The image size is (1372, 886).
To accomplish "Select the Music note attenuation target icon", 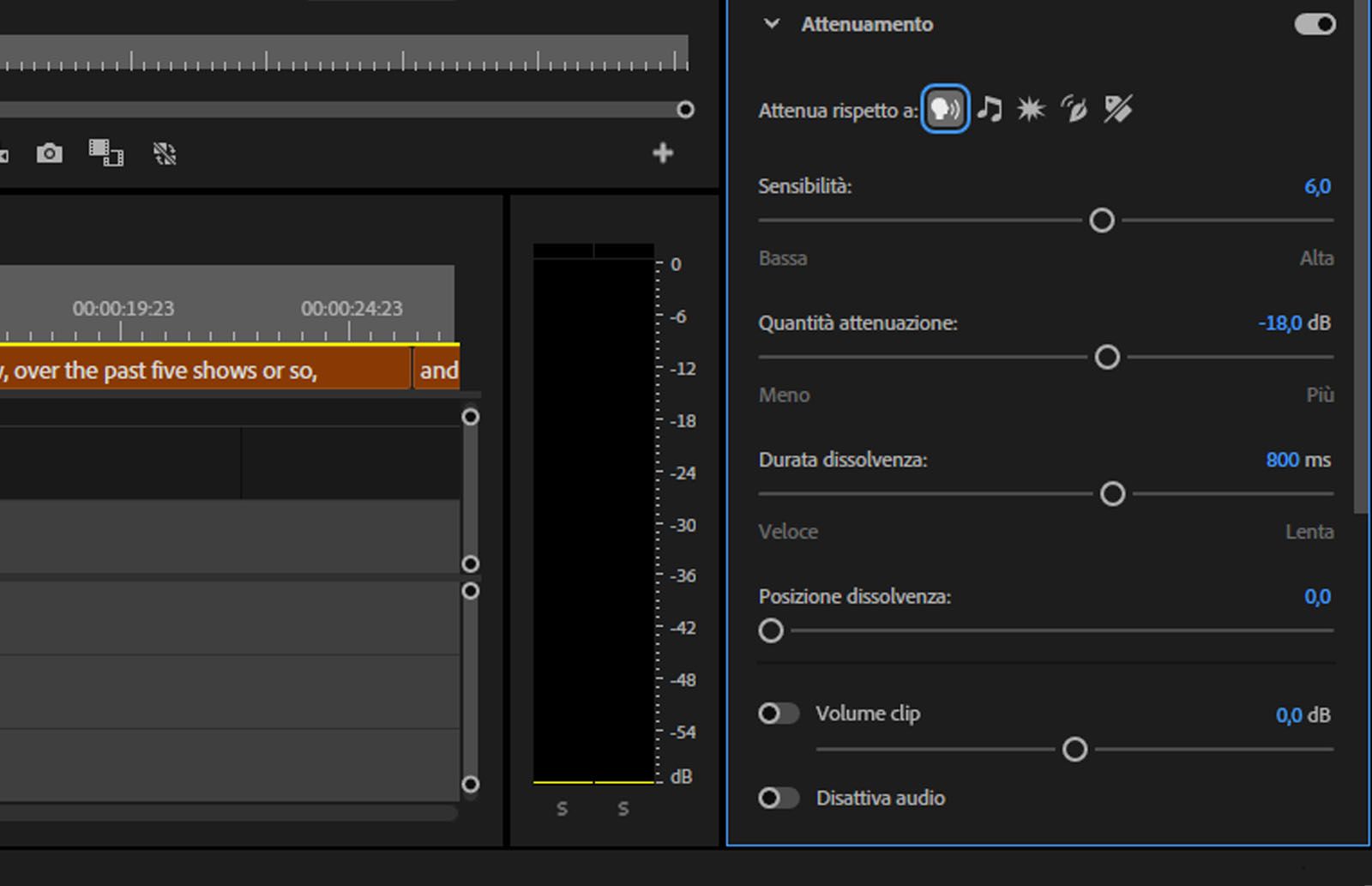I will [x=990, y=109].
